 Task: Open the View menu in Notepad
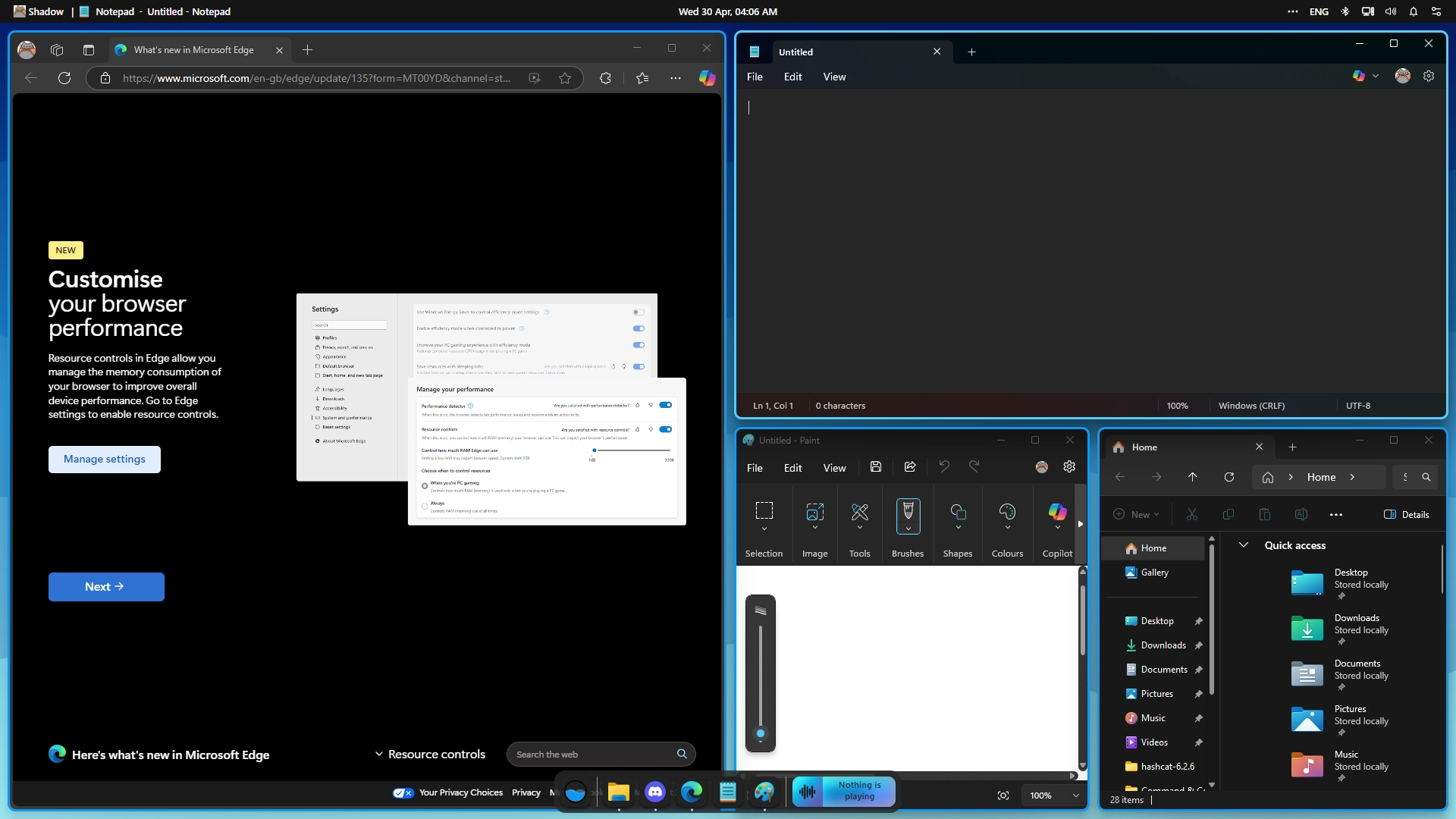click(834, 77)
